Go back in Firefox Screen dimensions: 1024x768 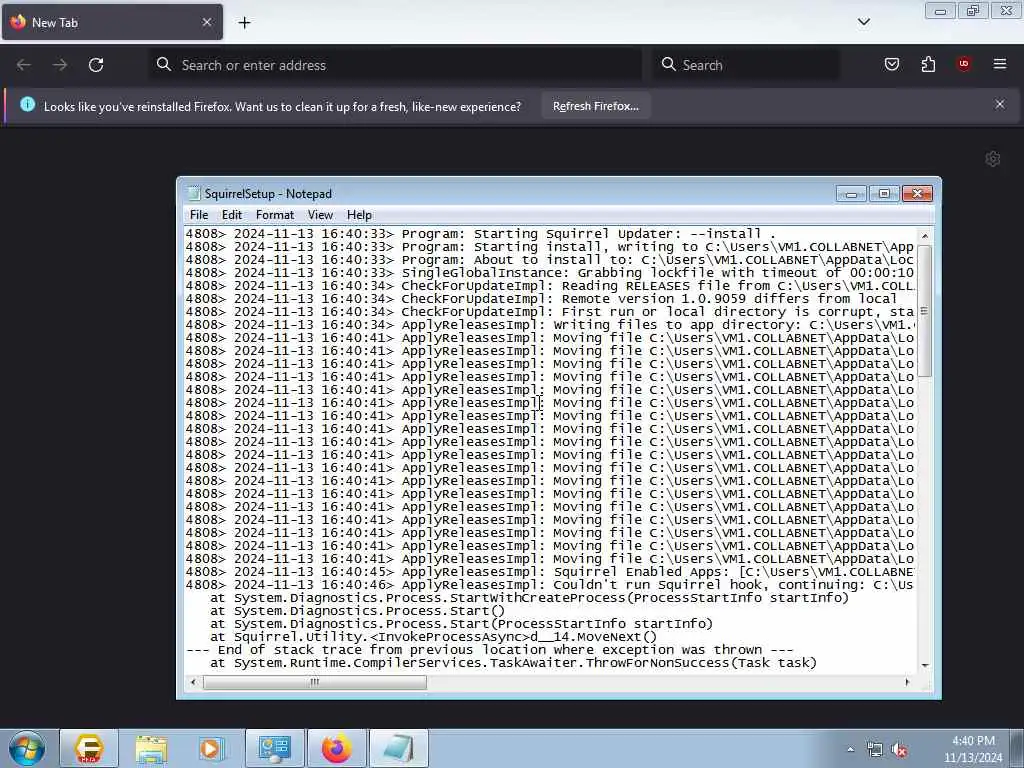(24, 65)
